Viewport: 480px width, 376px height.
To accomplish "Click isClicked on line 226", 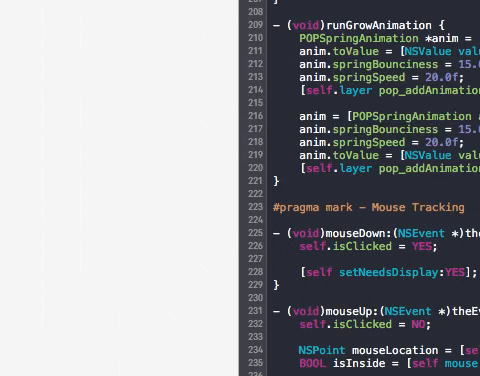I will pos(362,246).
